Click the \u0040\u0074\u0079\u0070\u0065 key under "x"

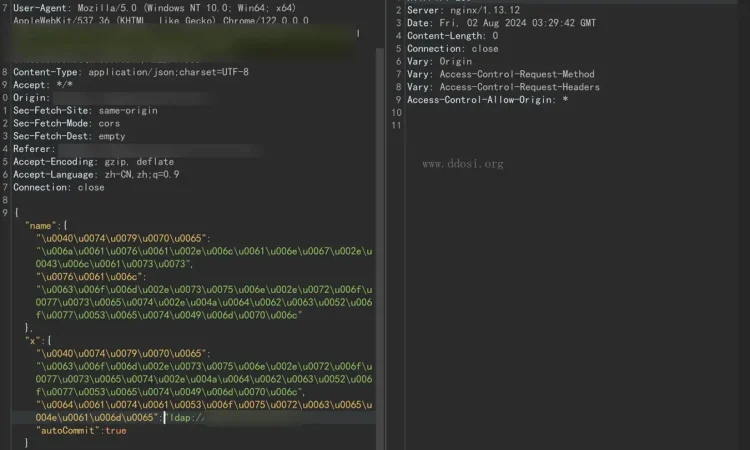[123, 353]
